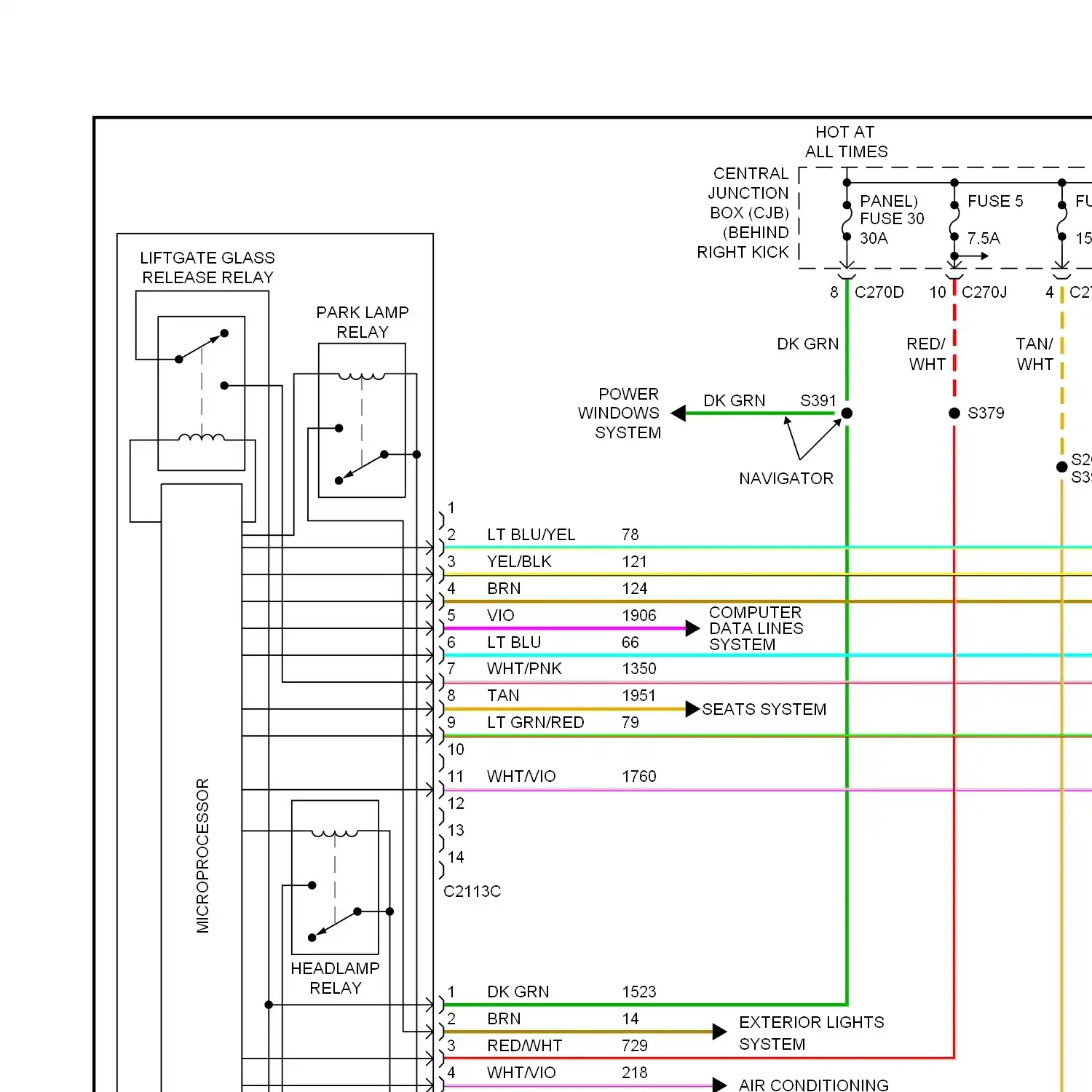Click the COMPUTER DATA LINES SYSTEM label

pyautogui.click(x=756, y=628)
